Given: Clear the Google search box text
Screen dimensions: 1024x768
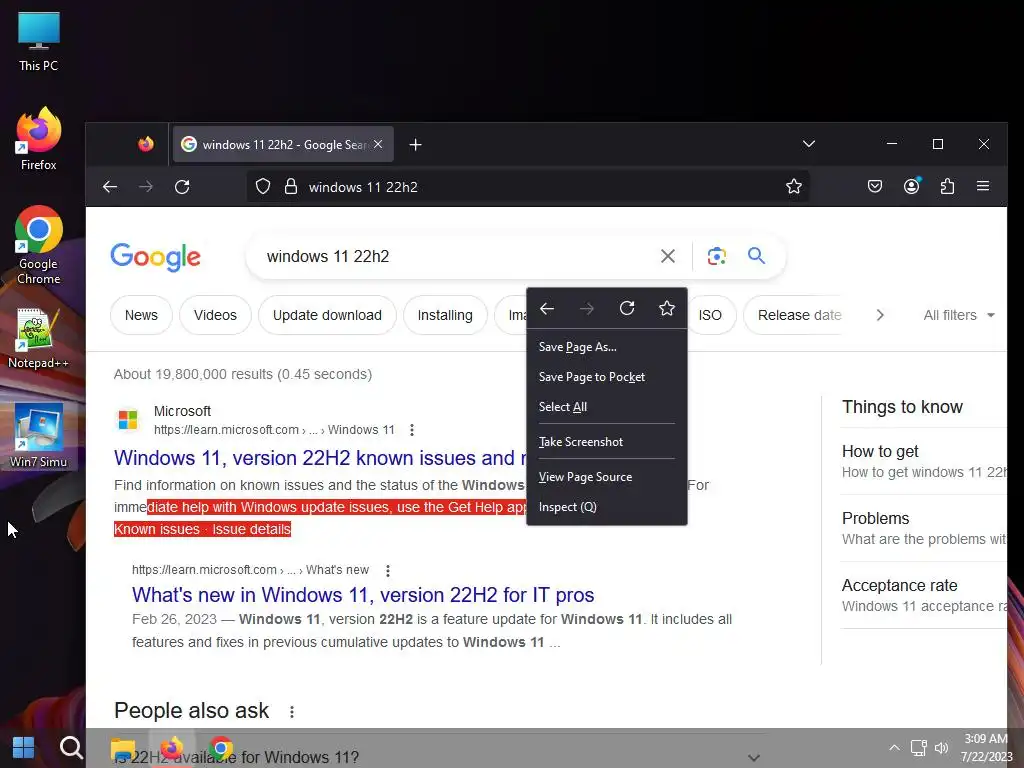Looking at the screenshot, I should click(x=667, y=256).
